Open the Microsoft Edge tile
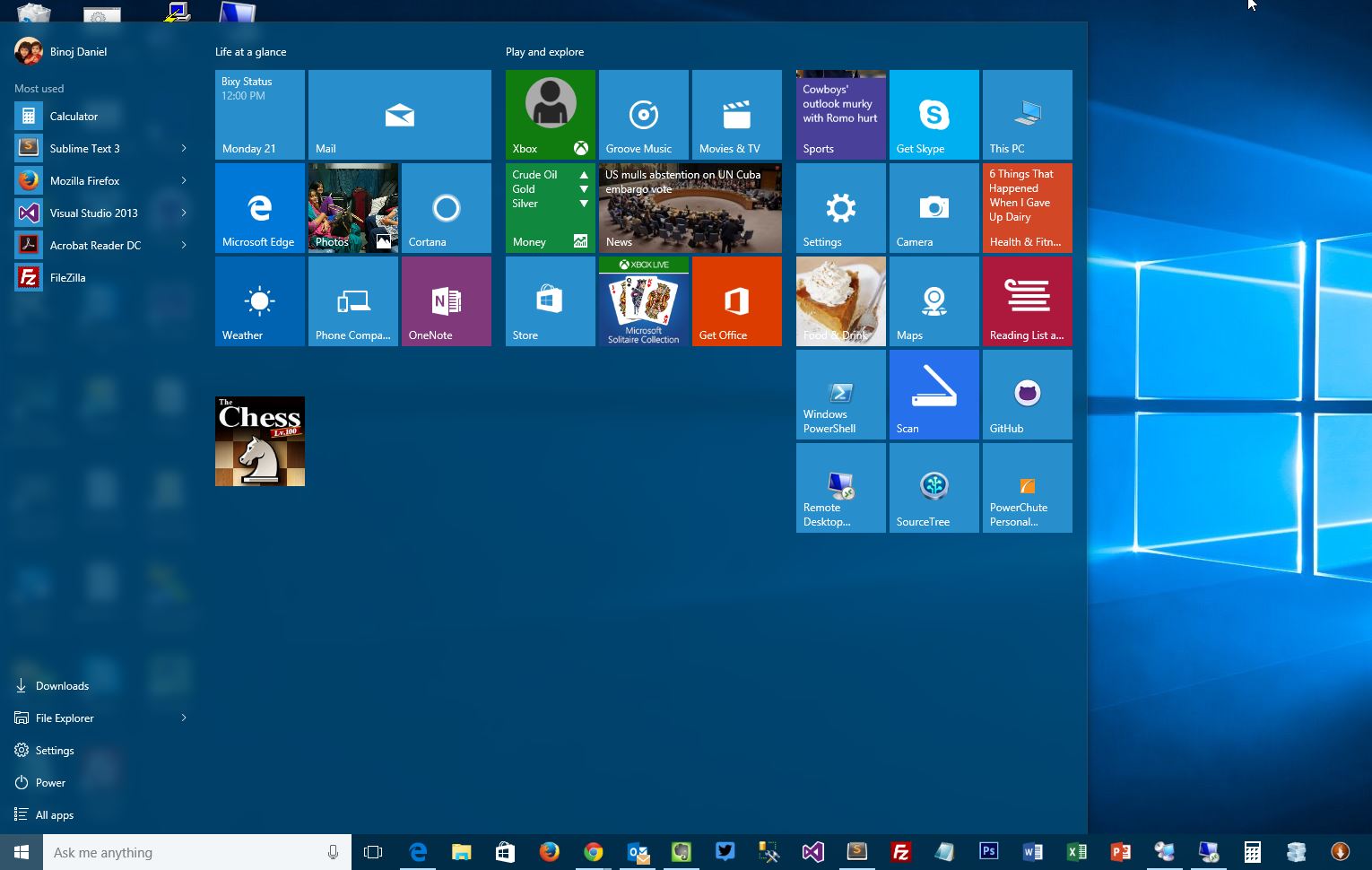1372x870 pixels. (260, 208)
